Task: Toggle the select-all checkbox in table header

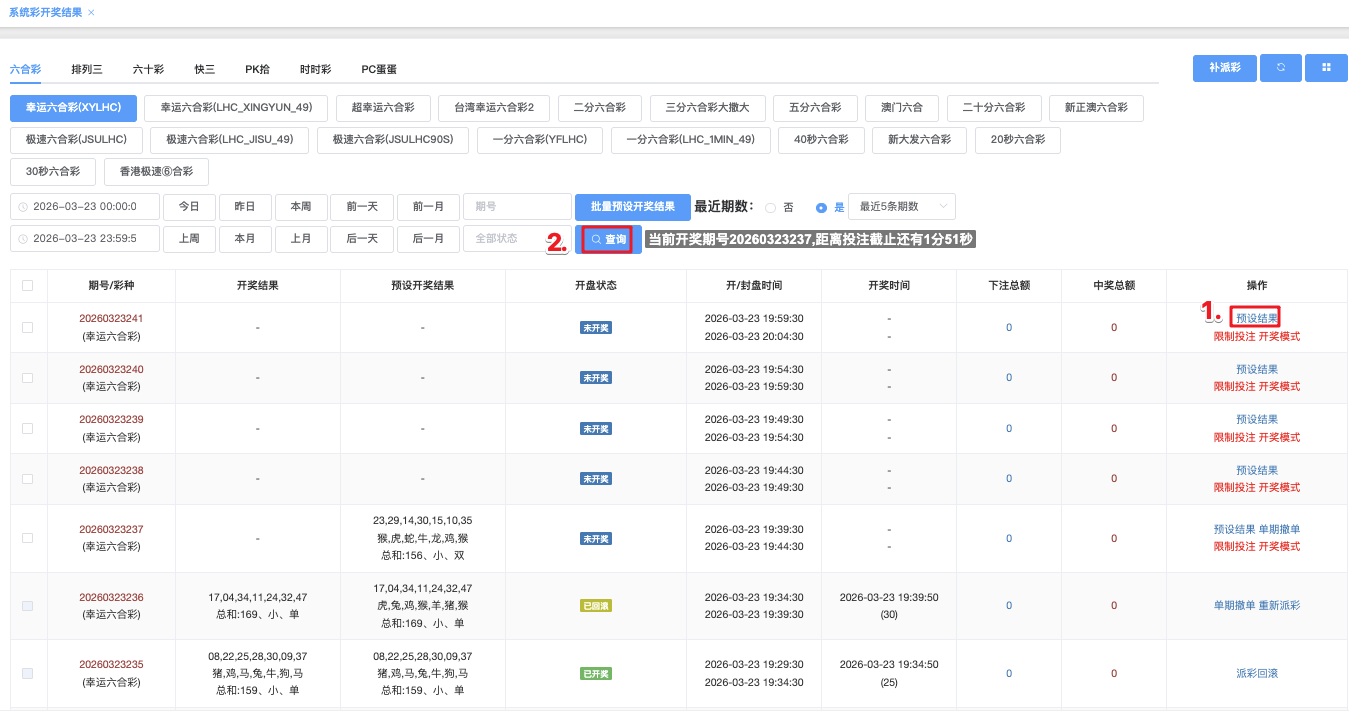Action: 28,286
